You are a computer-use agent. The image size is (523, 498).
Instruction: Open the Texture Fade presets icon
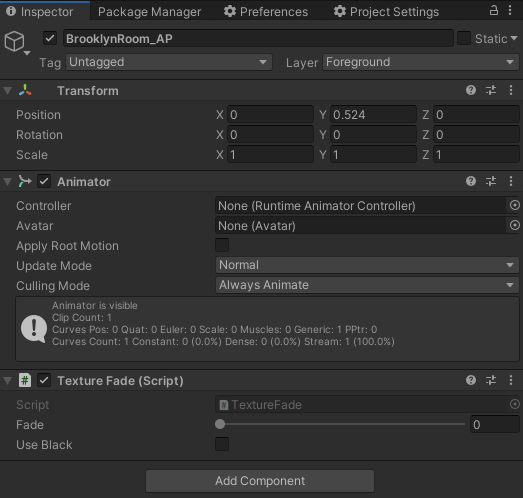click(x=491, y=380)
